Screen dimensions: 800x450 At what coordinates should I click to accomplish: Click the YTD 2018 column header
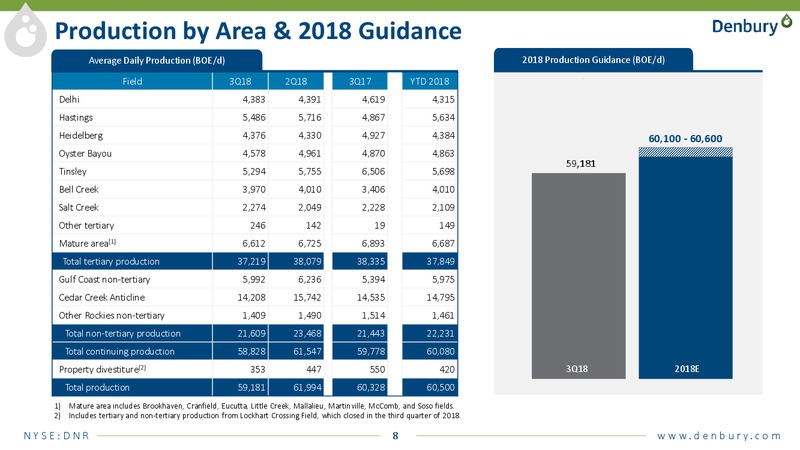coord(430,81)
